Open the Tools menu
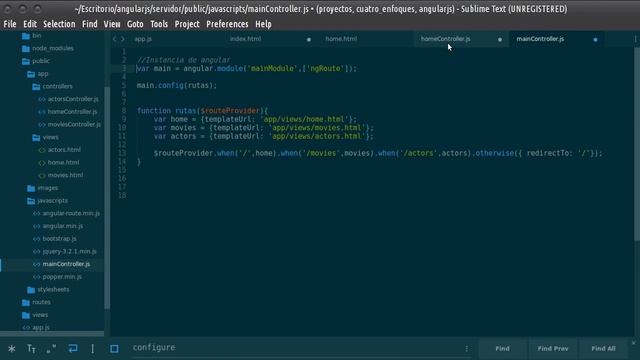 pos(159,24)
